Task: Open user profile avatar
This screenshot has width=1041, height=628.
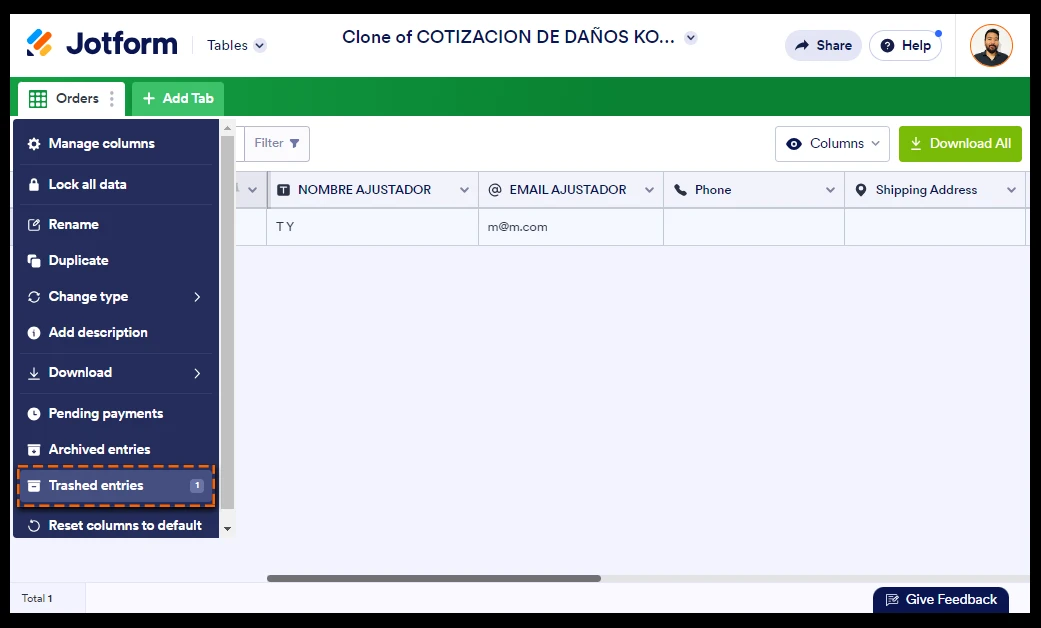Action: click(x=990, y=45)
